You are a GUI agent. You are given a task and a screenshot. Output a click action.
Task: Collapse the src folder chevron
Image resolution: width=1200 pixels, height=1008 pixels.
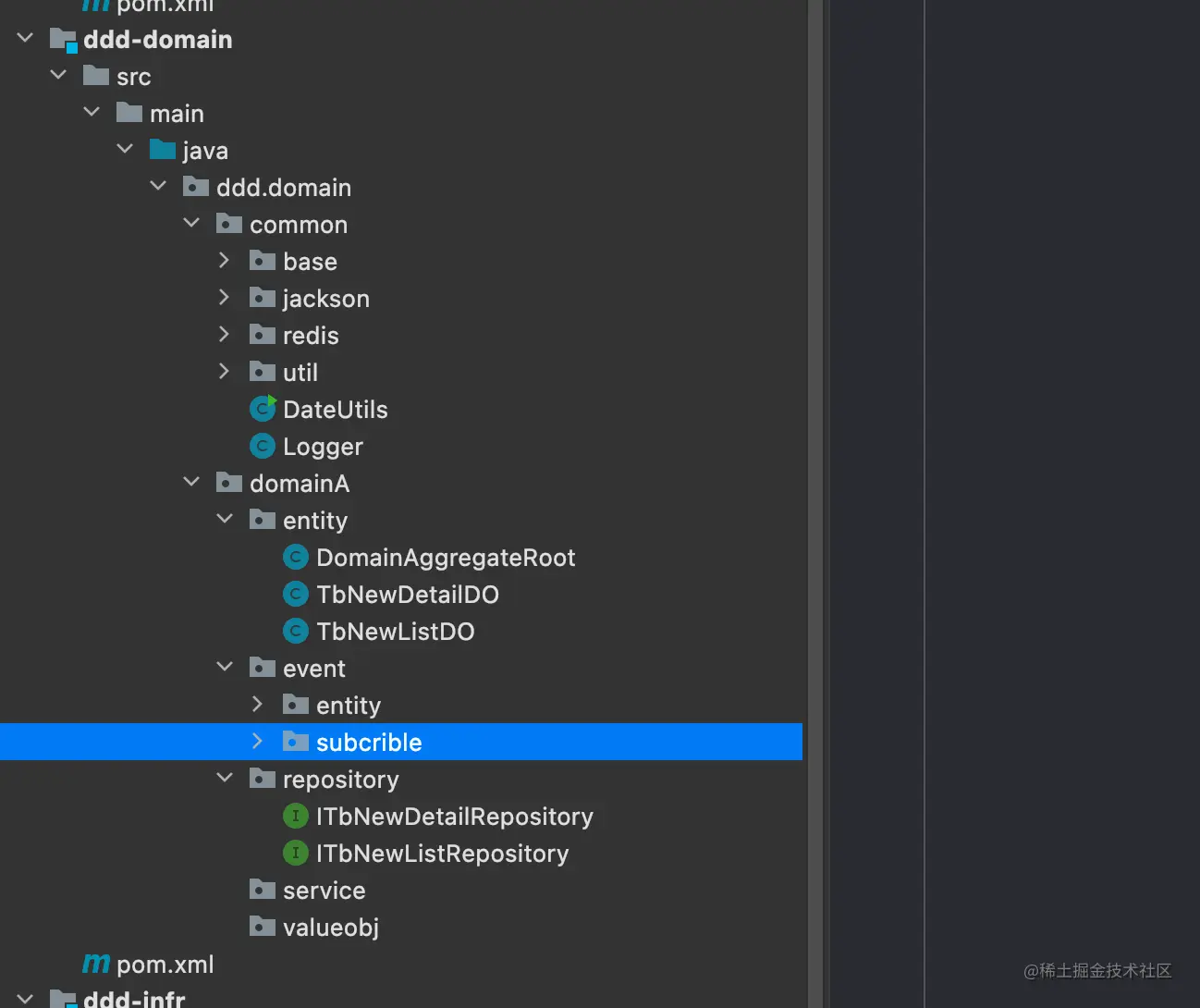pos(59,75)
